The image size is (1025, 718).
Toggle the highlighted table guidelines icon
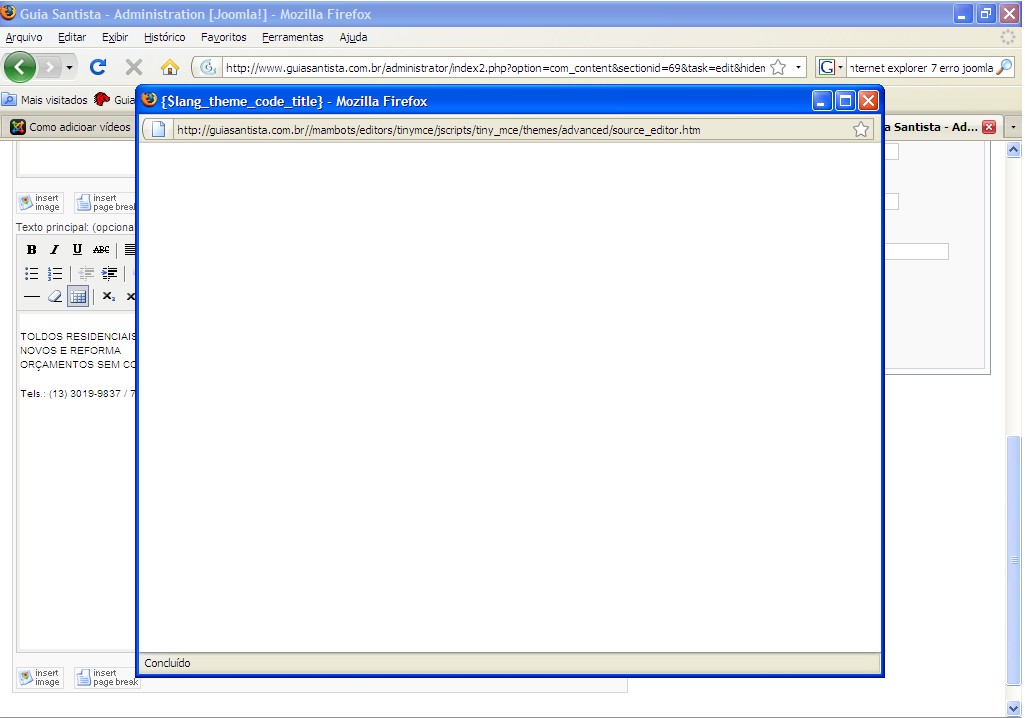[78, 296]
